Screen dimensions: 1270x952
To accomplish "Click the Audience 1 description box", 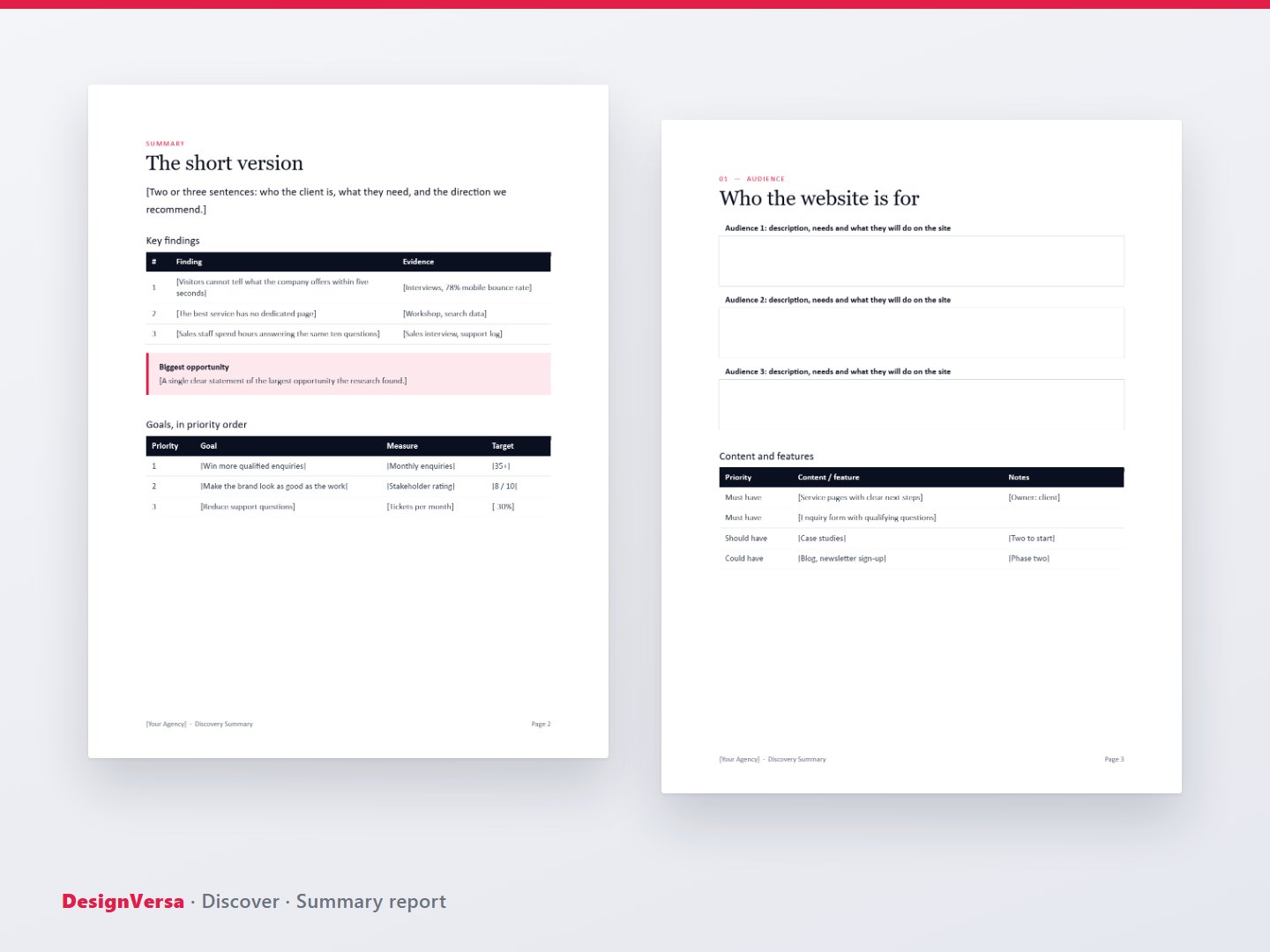I will [922, 261].
